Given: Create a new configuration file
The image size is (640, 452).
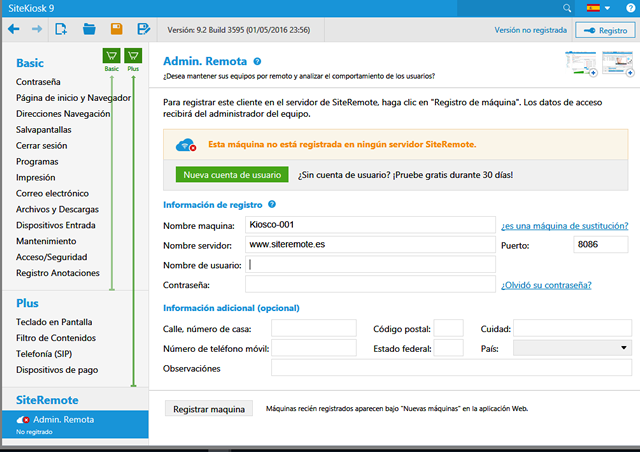Looking at the screenshot, I should tap(61, 30).
